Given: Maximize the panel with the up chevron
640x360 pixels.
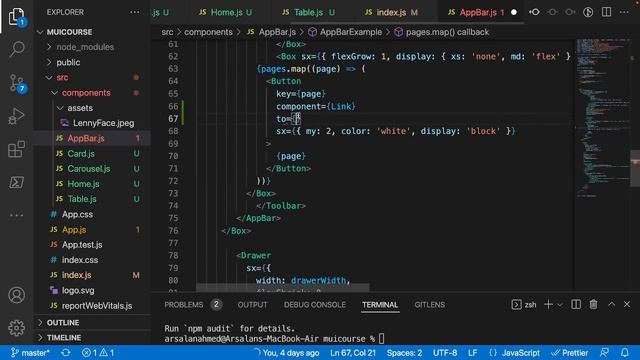Looking at the screenshot, I should 611,304.
